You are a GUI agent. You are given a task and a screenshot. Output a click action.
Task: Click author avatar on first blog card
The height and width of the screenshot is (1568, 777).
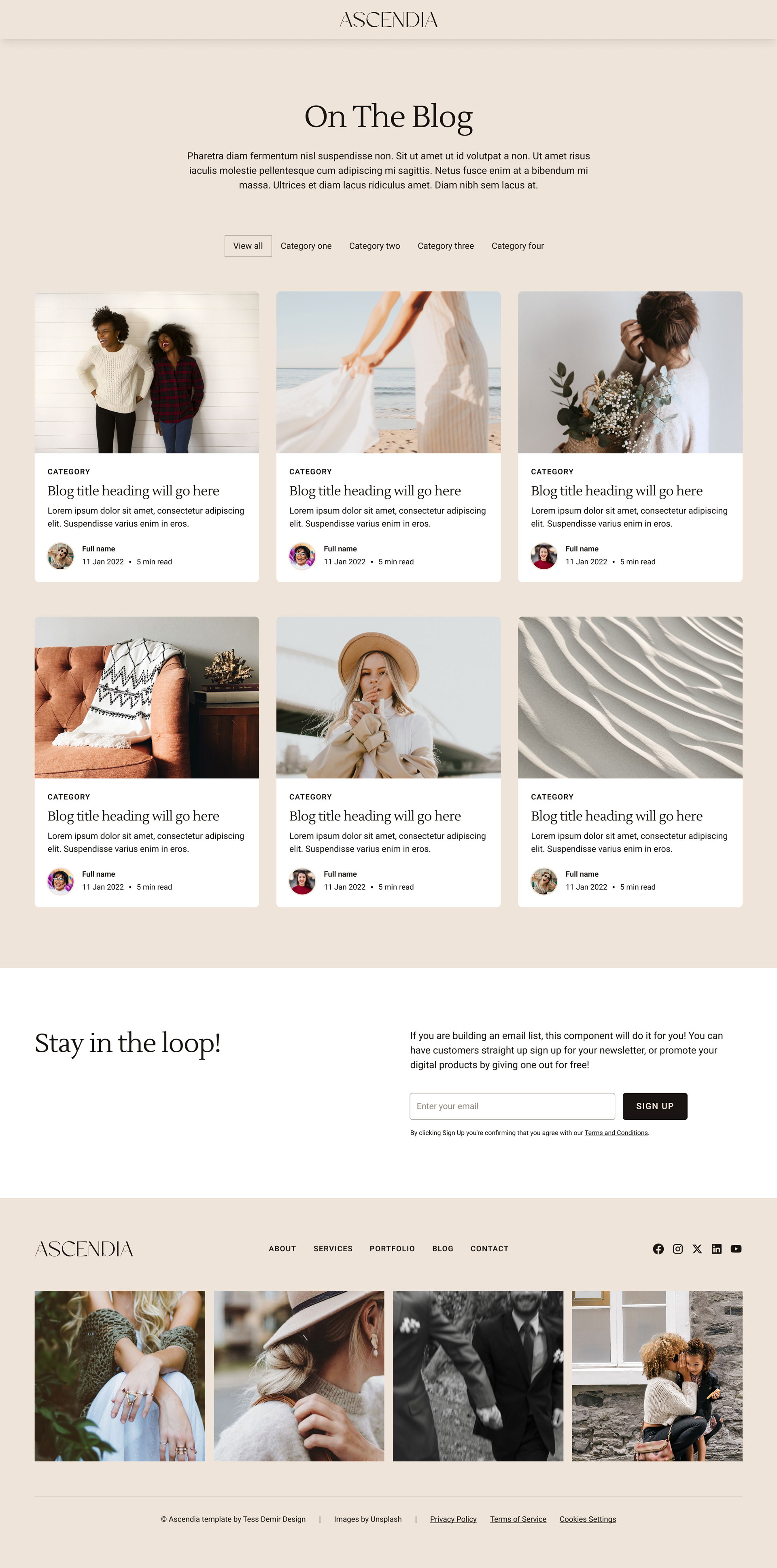click(61, 556)
